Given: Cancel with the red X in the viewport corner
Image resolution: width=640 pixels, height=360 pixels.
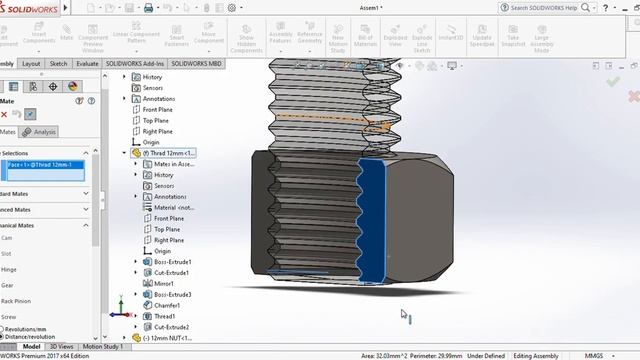Looking at the screenshot, I should pyautogui.click(x=633, y=96).
